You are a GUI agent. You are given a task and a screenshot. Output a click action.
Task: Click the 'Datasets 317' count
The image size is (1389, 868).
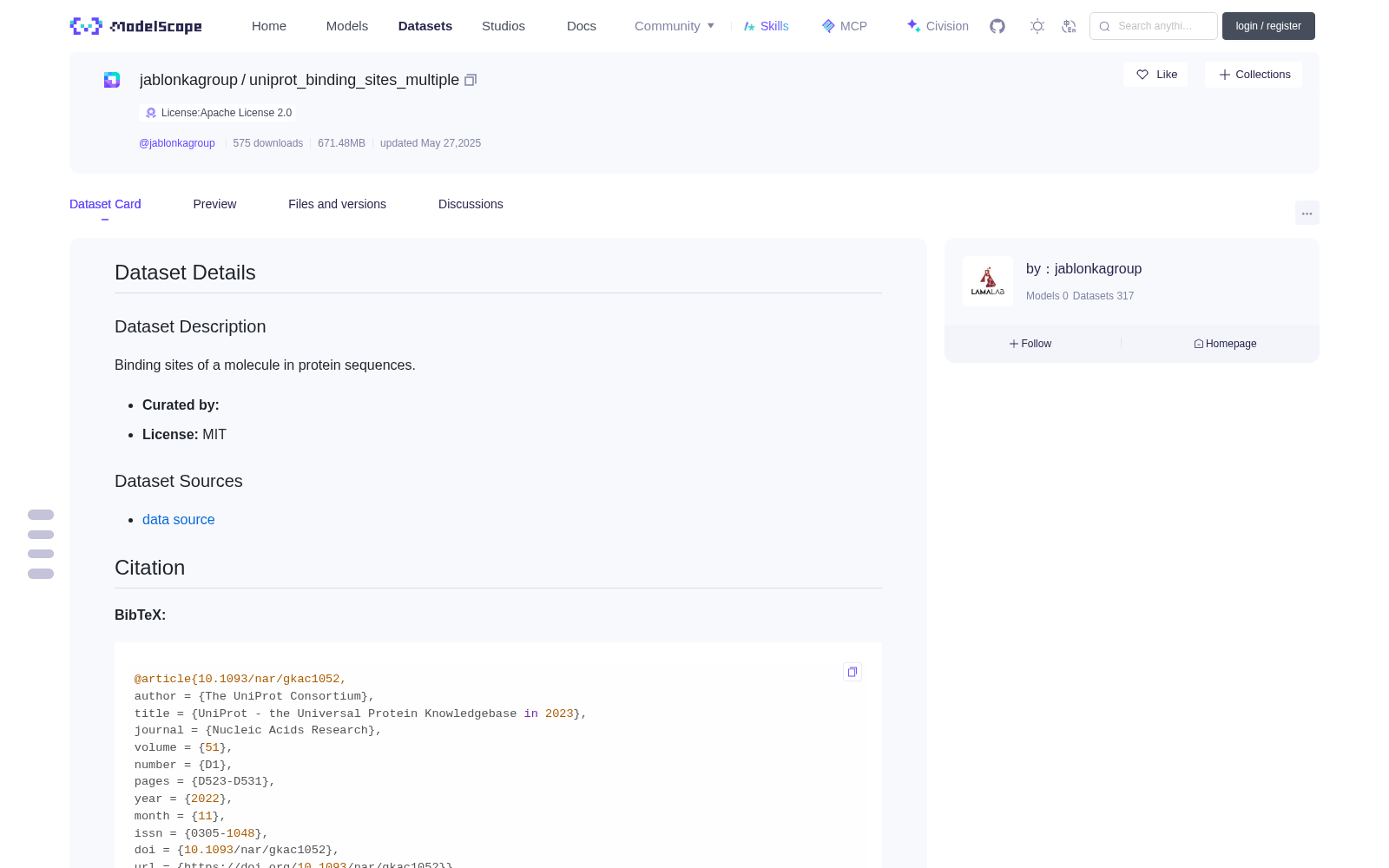(1103, 296)
